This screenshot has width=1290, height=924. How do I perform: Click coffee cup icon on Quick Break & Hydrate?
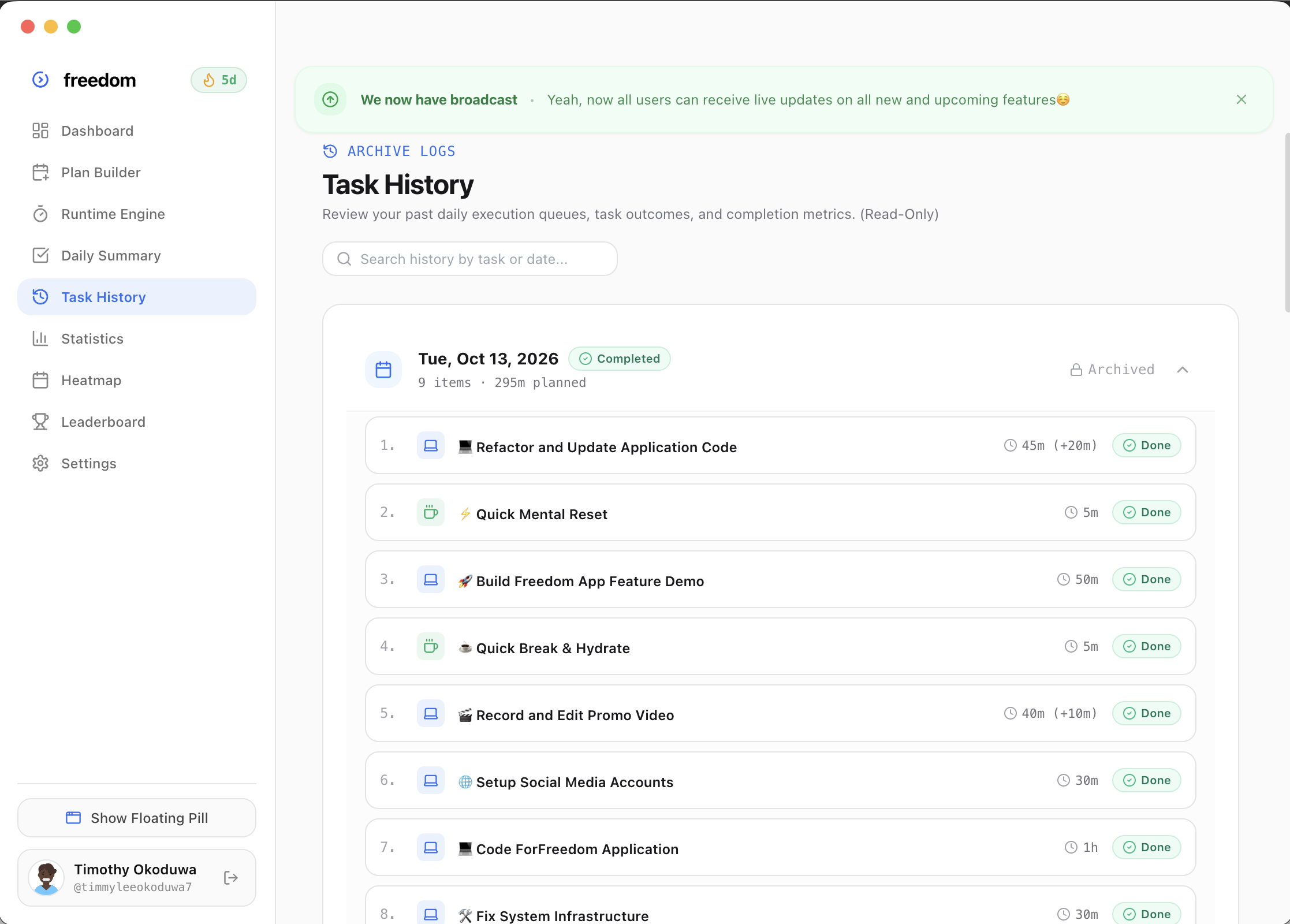coord(431,646)
